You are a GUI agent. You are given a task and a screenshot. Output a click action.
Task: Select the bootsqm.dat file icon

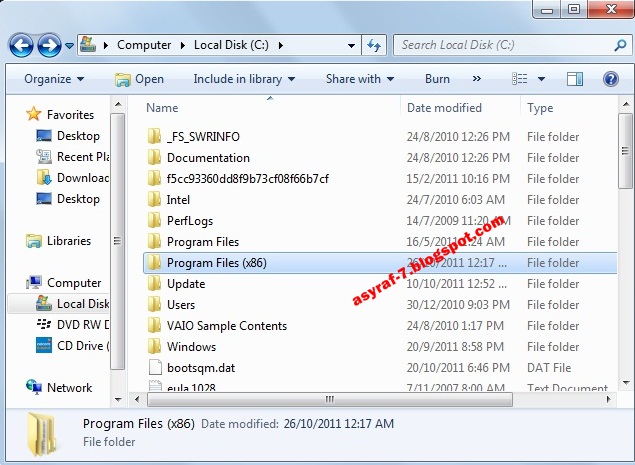pos(155,368)
